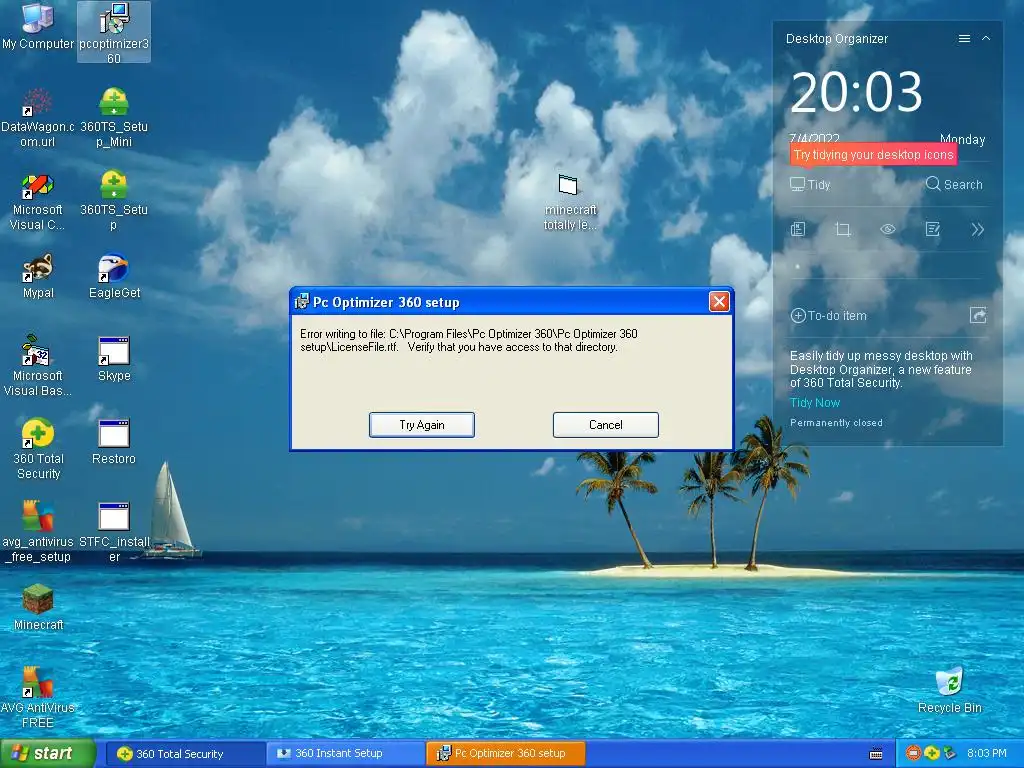Close the Pc Optimizer 360 setup dialog
Screen dimensions: 1024x768
[x=719, y=302]
